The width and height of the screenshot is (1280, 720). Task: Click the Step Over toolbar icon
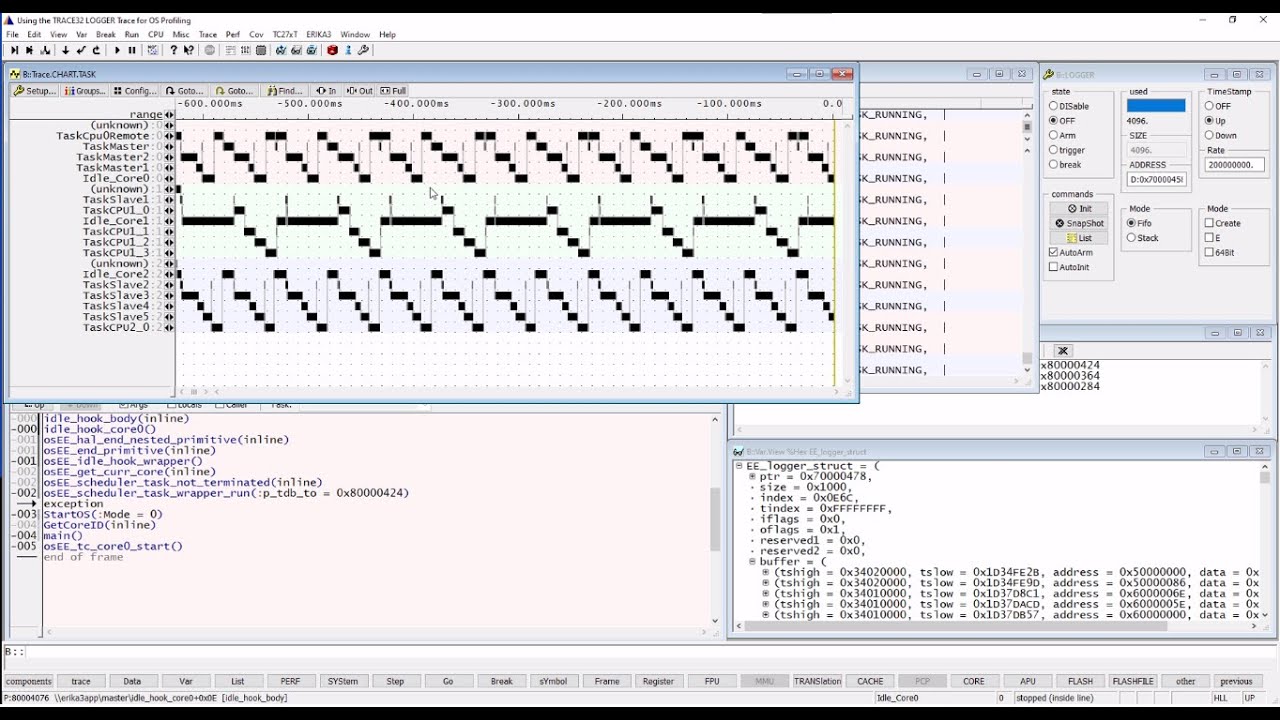(x=29, y=50)
